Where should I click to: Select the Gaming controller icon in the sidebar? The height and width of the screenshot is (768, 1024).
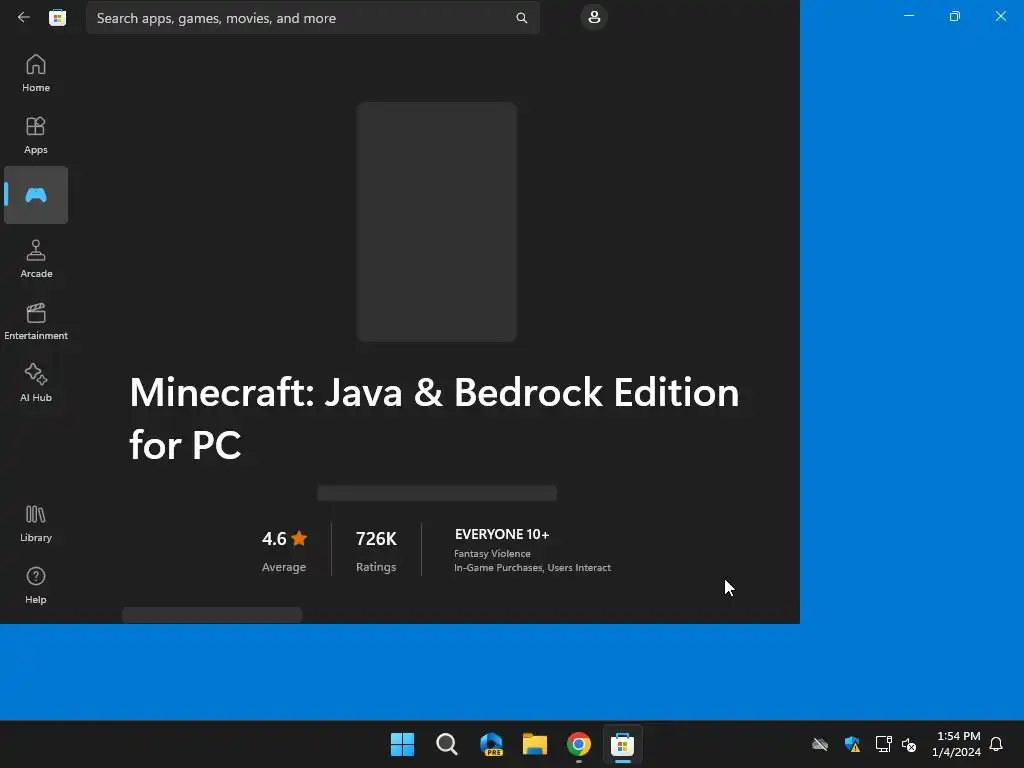pos(36,195)
